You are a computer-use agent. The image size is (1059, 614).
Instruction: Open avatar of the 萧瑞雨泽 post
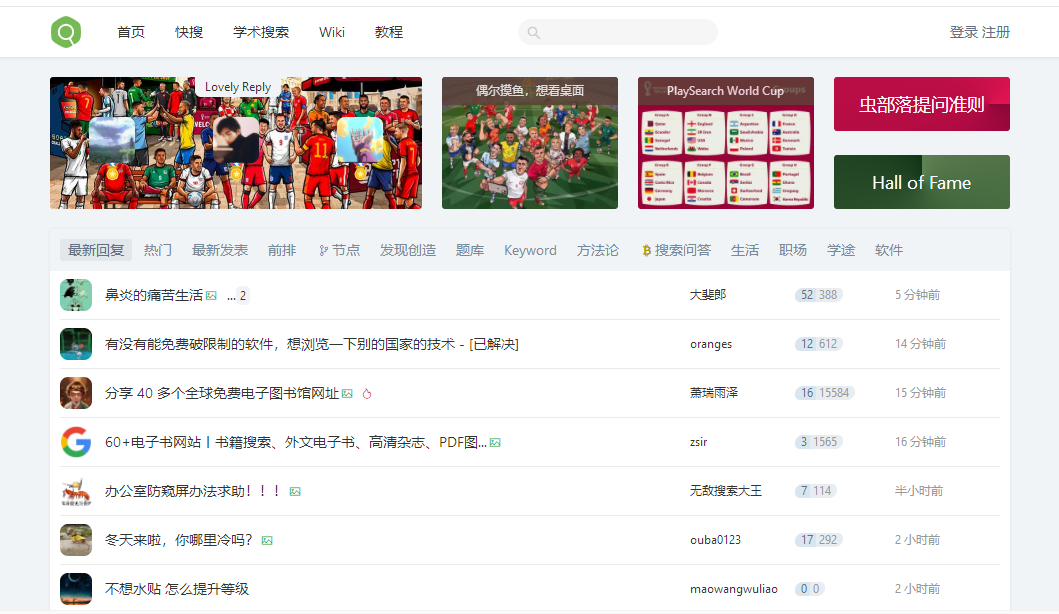click(76, 393)
